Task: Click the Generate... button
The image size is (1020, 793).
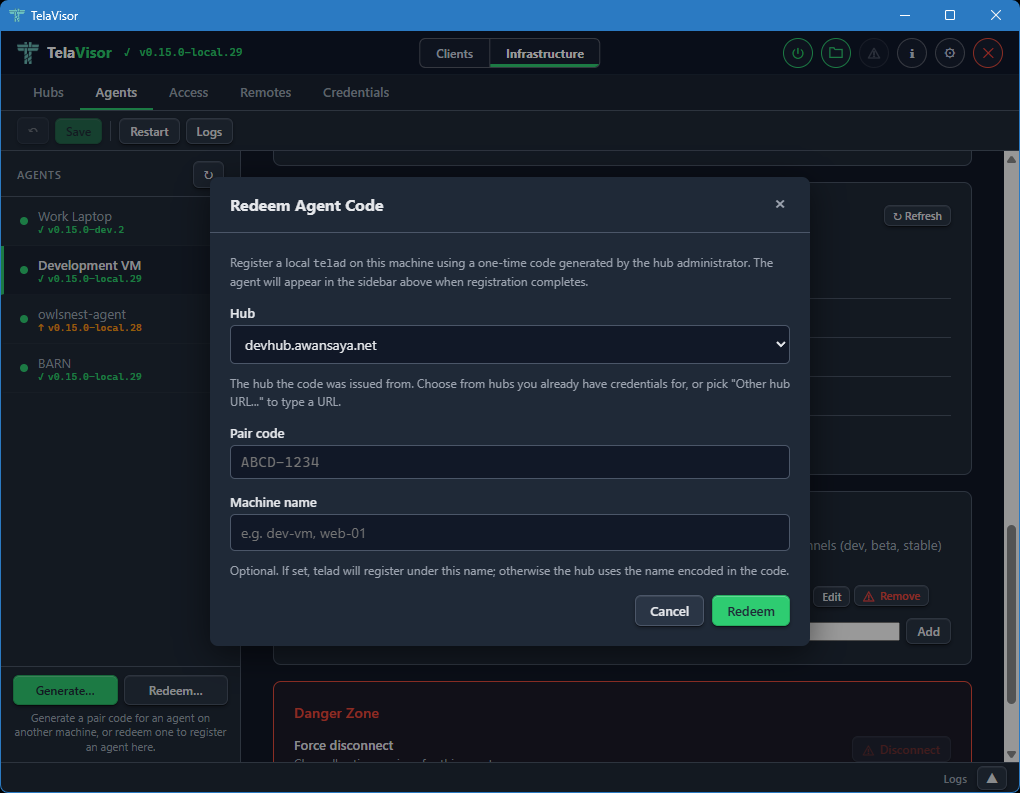Action: (x=65, y=690)
